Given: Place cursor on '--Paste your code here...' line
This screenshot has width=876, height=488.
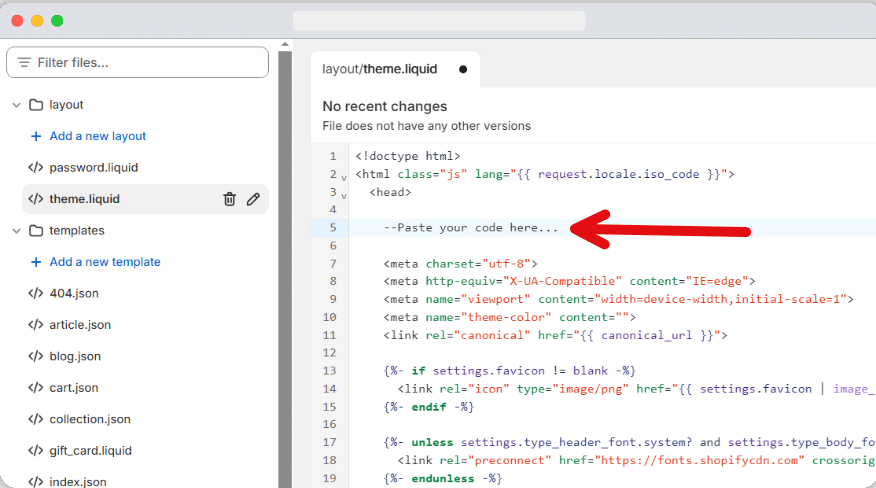Looking at the screenshot, I should 470,228.
